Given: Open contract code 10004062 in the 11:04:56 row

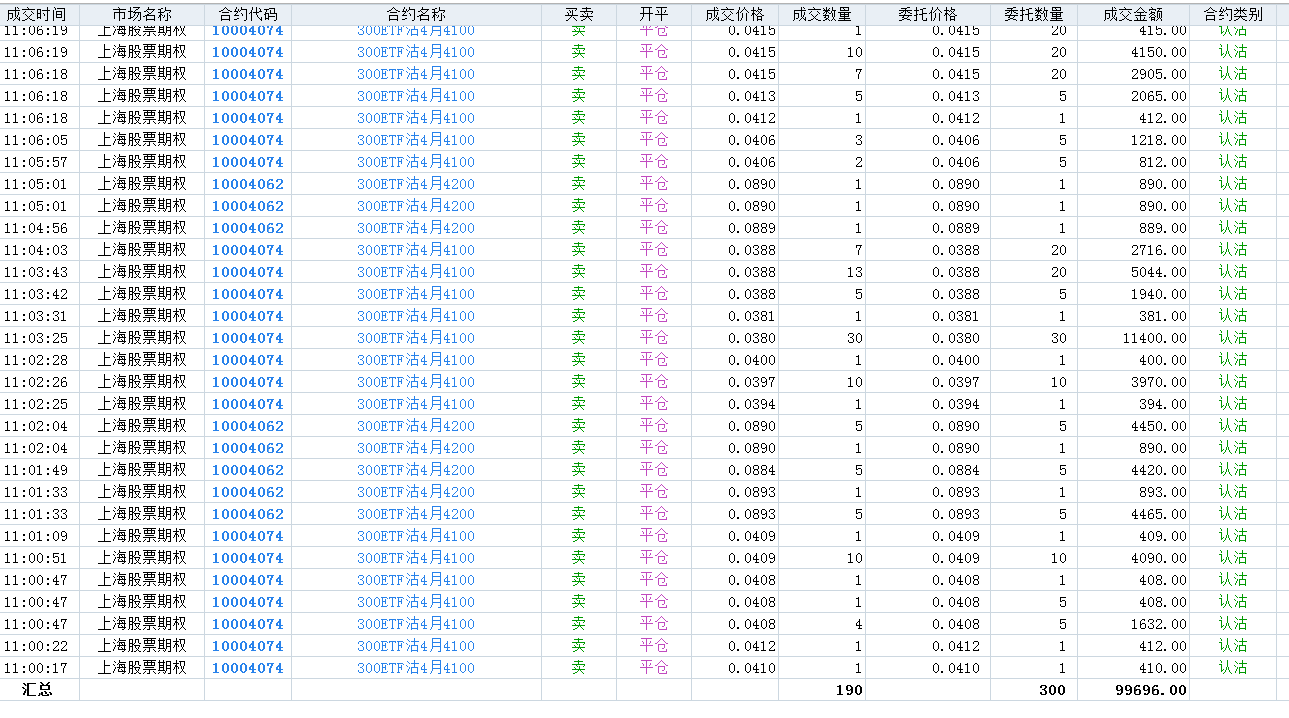Looking at the screenshot, I should pyautogui.click(x=248, y=228).
